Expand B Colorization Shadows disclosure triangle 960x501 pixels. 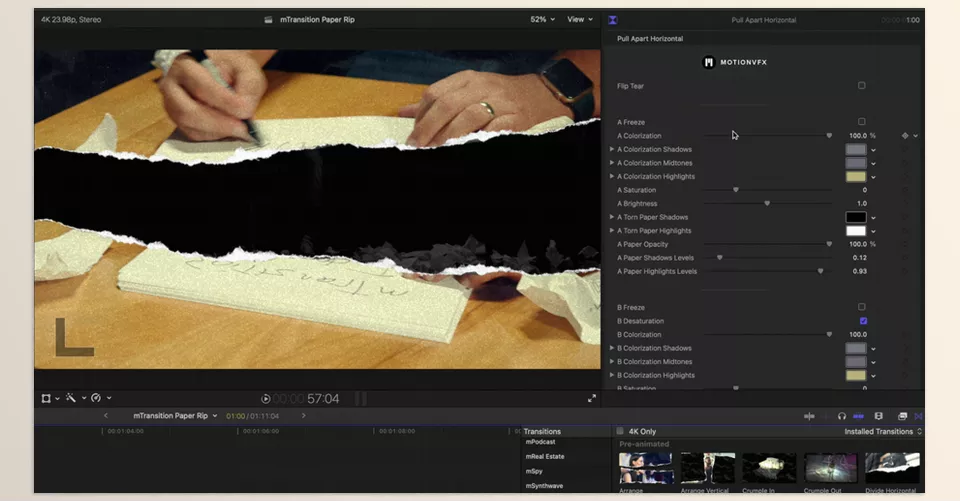pyautogui.click(x=612, y=348)
